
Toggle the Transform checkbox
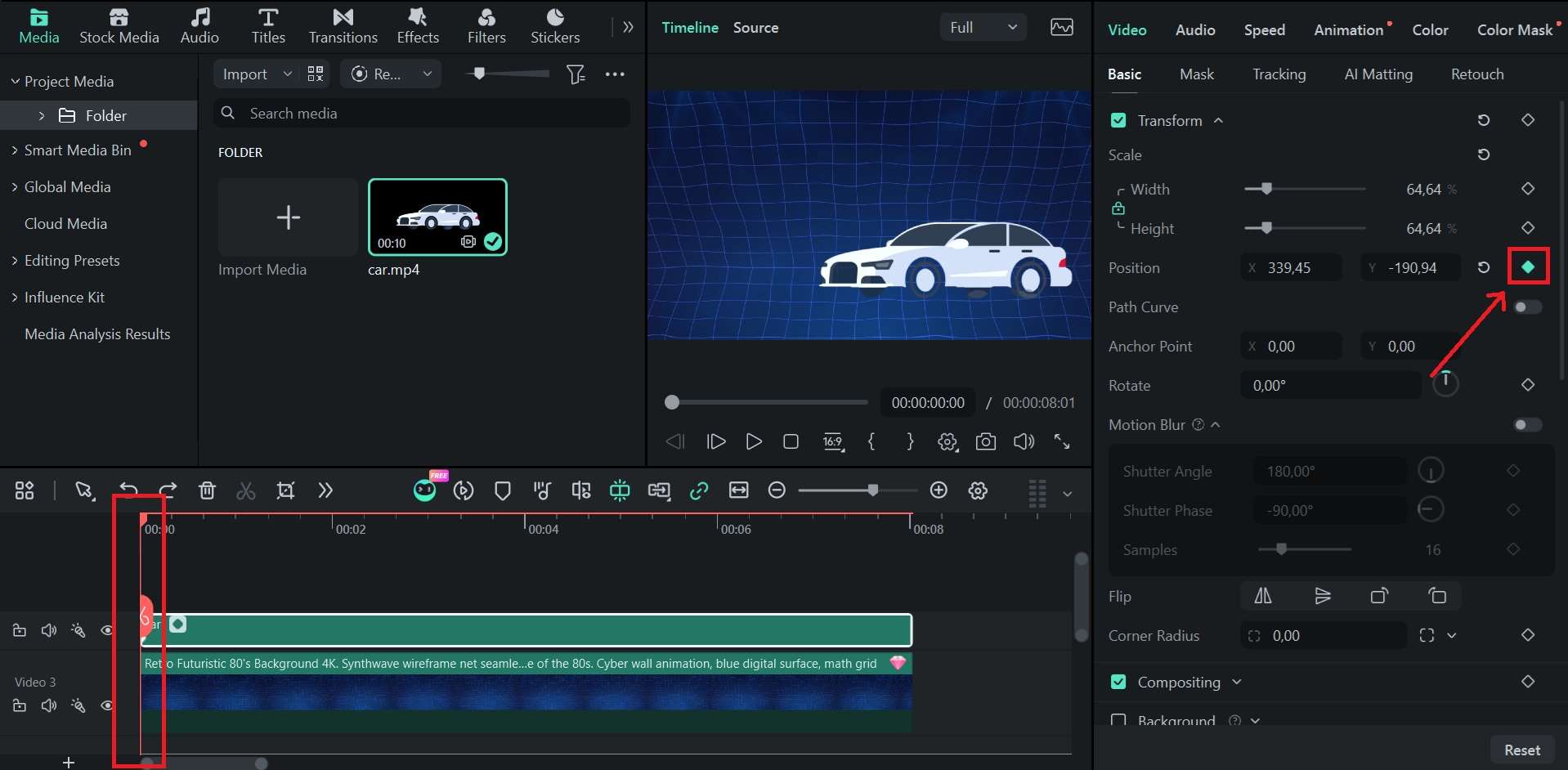coord(1118,120)
